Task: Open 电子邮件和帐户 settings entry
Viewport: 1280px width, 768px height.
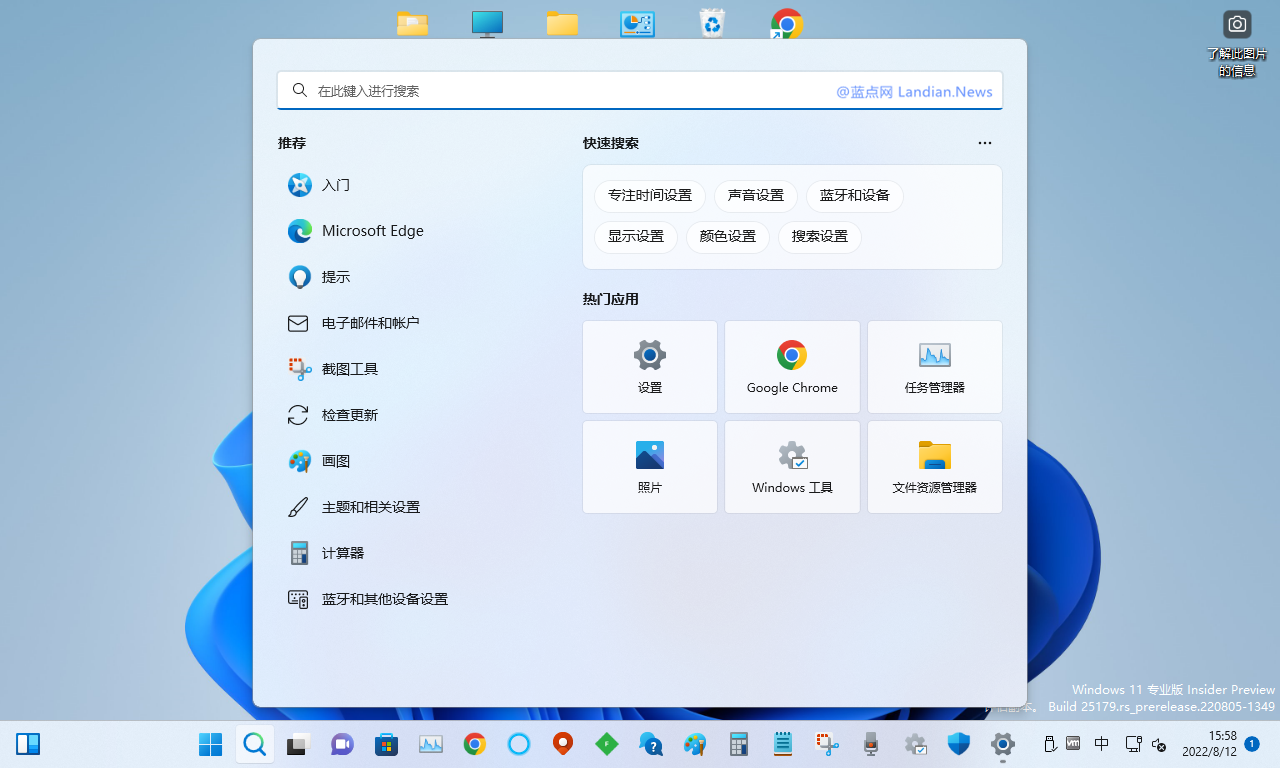Action: (x=420, y=323)
